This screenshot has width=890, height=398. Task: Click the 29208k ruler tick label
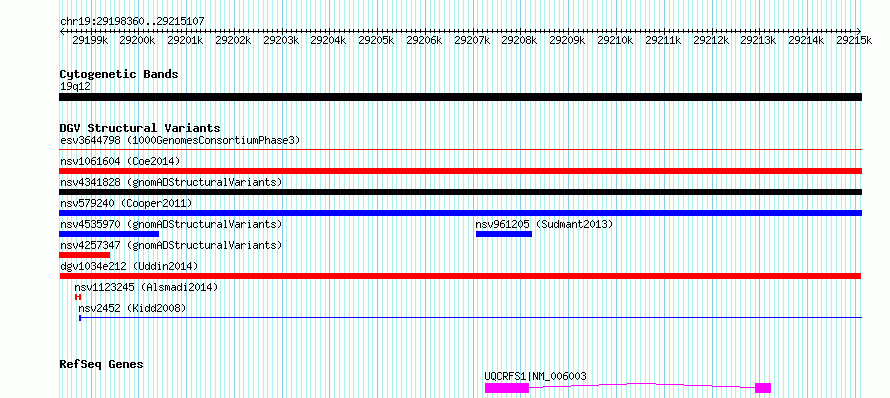[520, 40]
